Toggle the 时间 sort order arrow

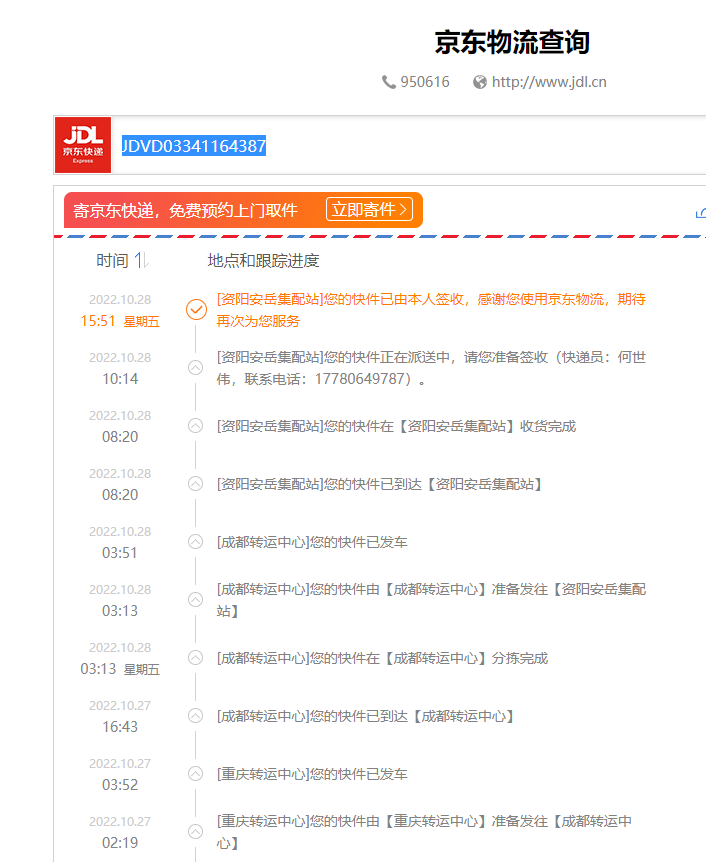click(141, 260)
